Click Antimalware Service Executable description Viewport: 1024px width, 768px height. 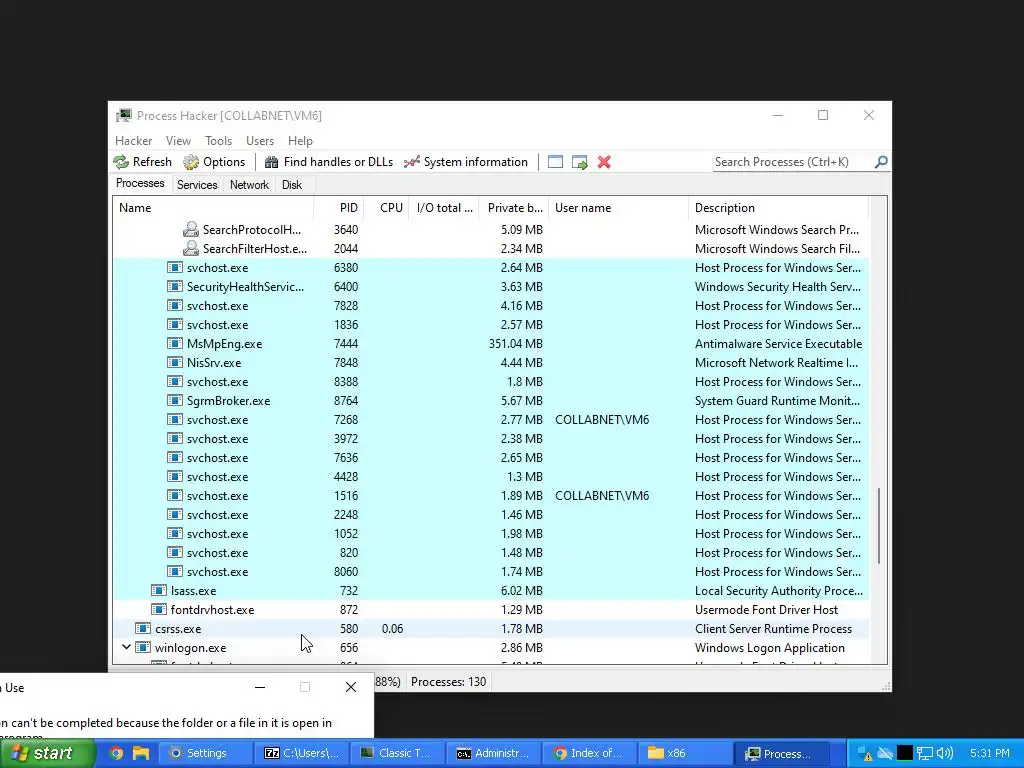pyautogui.click(x=778, y=344)
